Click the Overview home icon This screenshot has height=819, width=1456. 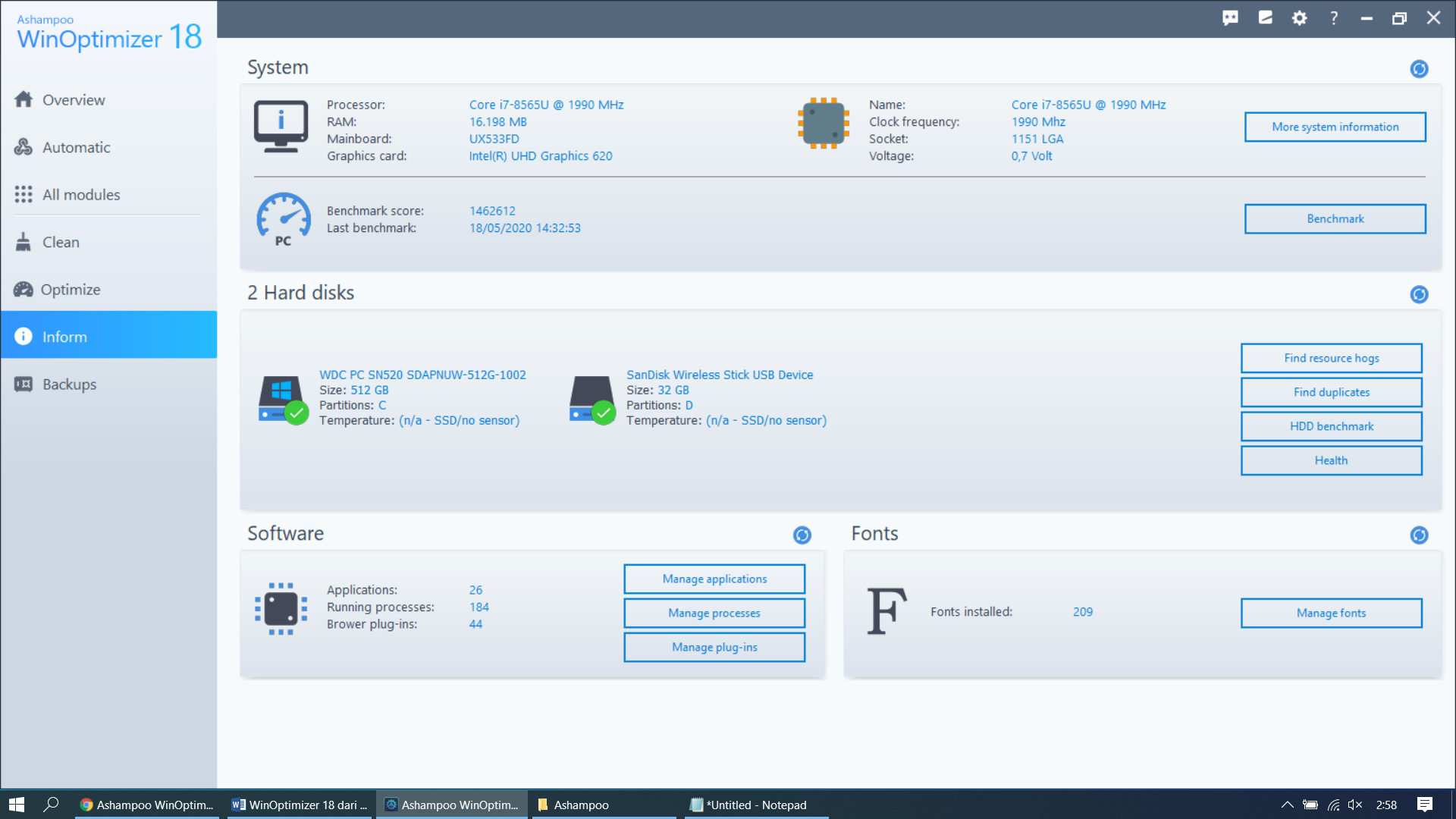24,99
